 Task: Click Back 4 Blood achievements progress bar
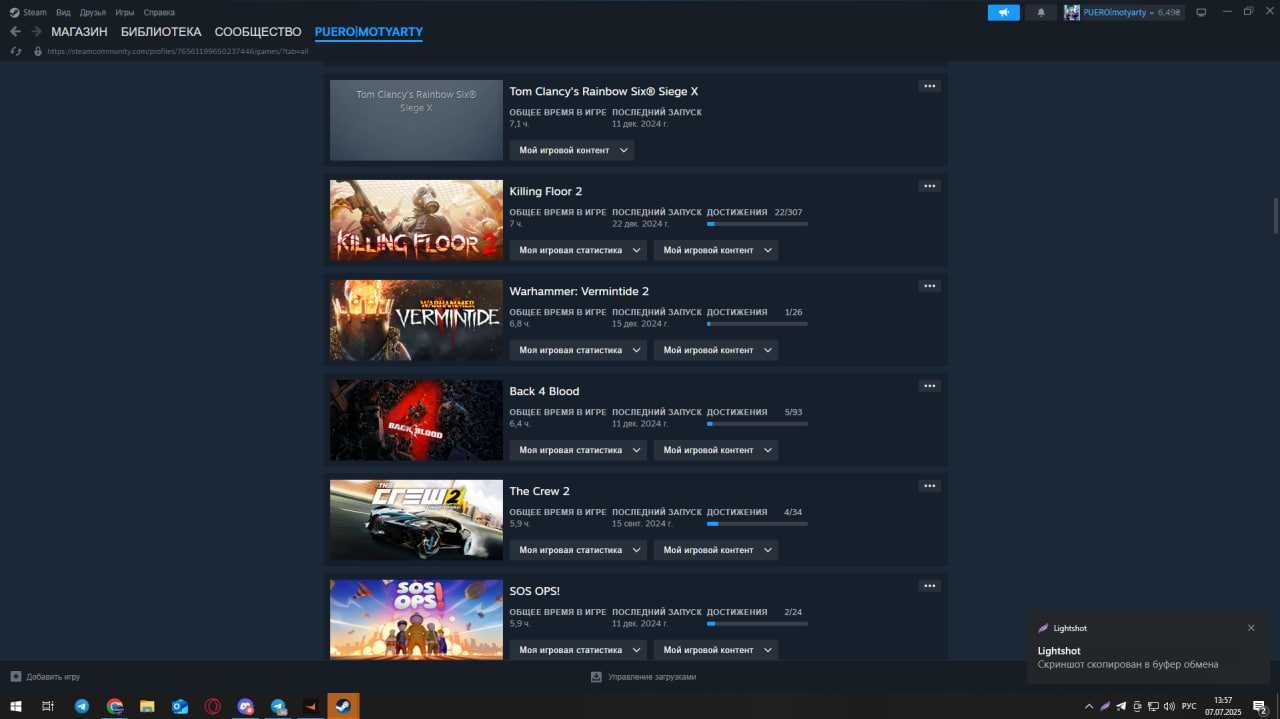coord(757,424)
